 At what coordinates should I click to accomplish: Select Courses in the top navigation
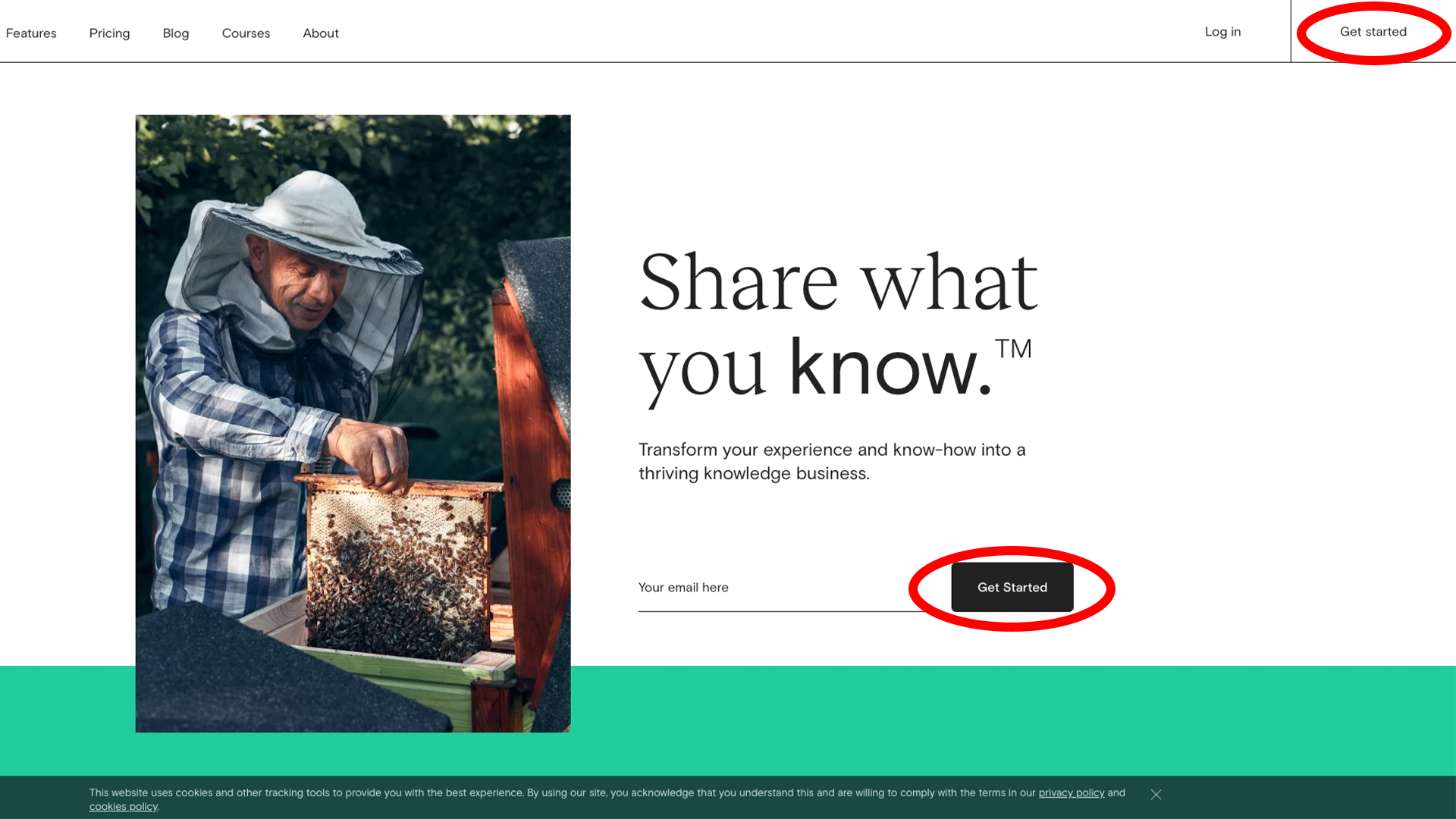(x=246, y=33)
